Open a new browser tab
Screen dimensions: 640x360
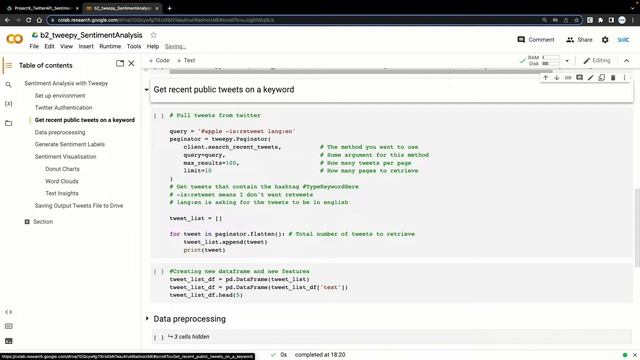169,8
